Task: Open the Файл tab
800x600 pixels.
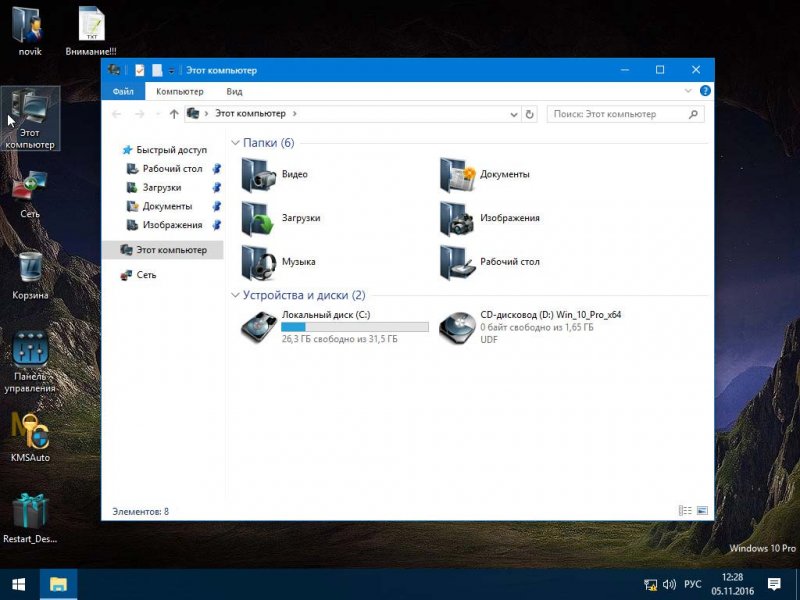Action: coord(123,91)
